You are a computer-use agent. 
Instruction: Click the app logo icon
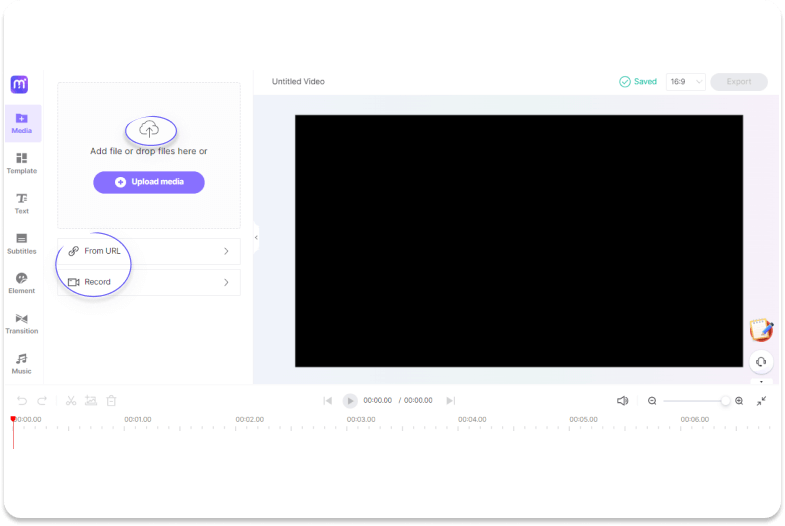(x=20, y=84)
